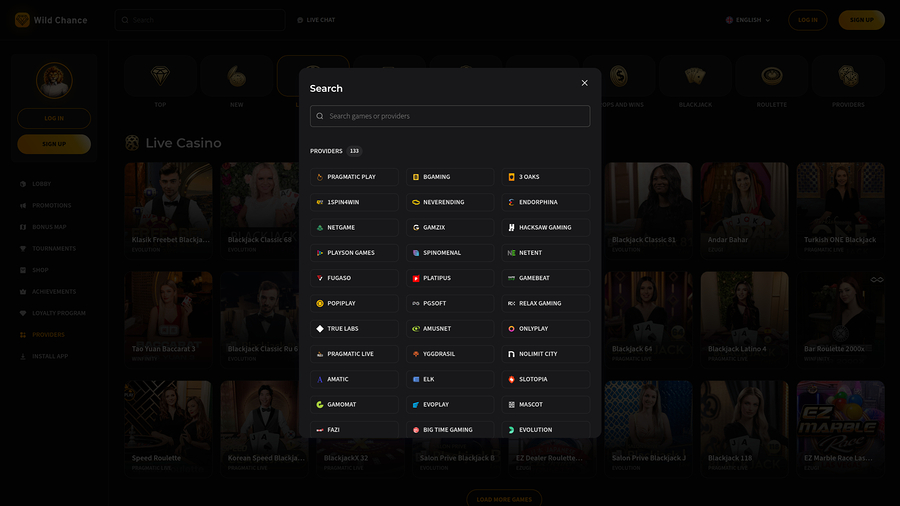Image resolution: width=900 pixels, height=506 pixels.
Task: Open Bonus Map in the sidebar
Action: tap(43, 227)
